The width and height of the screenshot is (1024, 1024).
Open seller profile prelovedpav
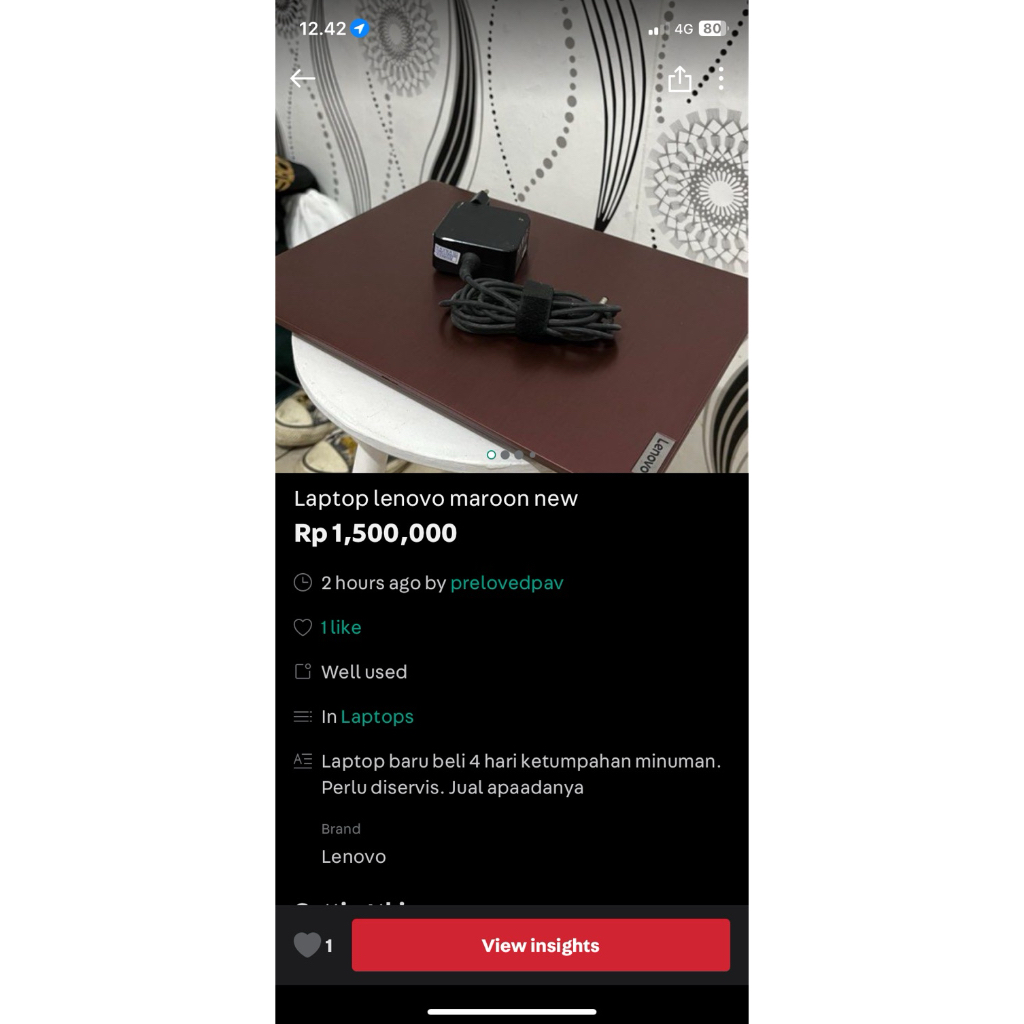tap(507, 583)
